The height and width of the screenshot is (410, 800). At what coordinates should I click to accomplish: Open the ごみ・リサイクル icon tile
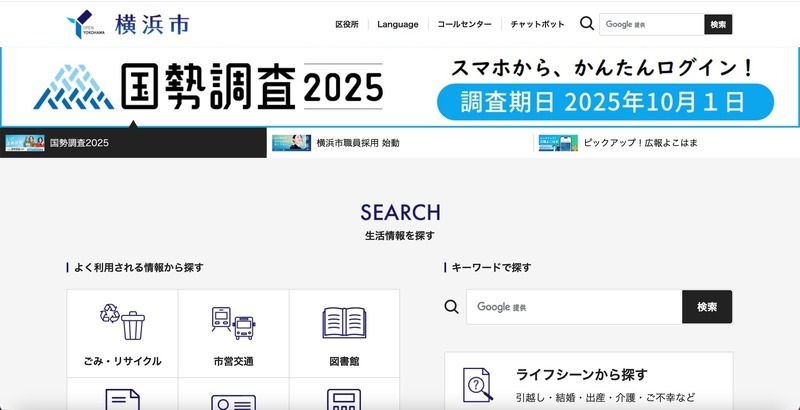pos(123,335)
